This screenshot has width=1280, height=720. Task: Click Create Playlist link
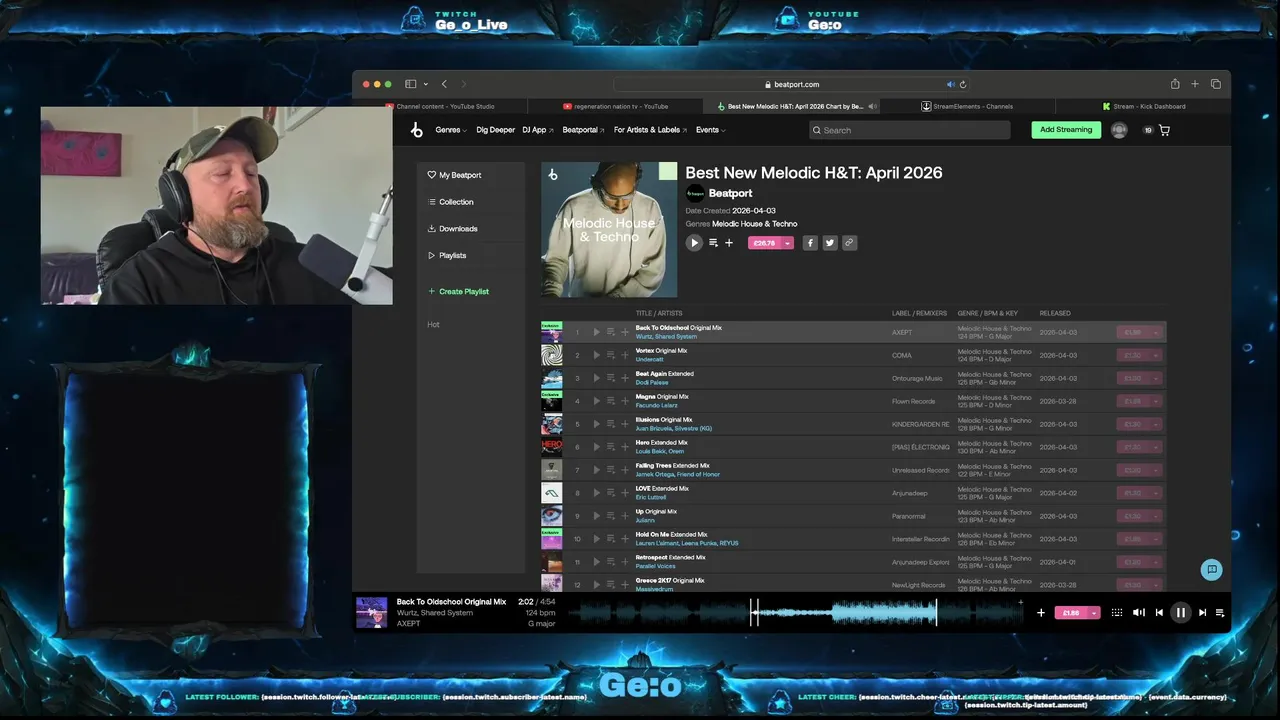tap(458, 292)
